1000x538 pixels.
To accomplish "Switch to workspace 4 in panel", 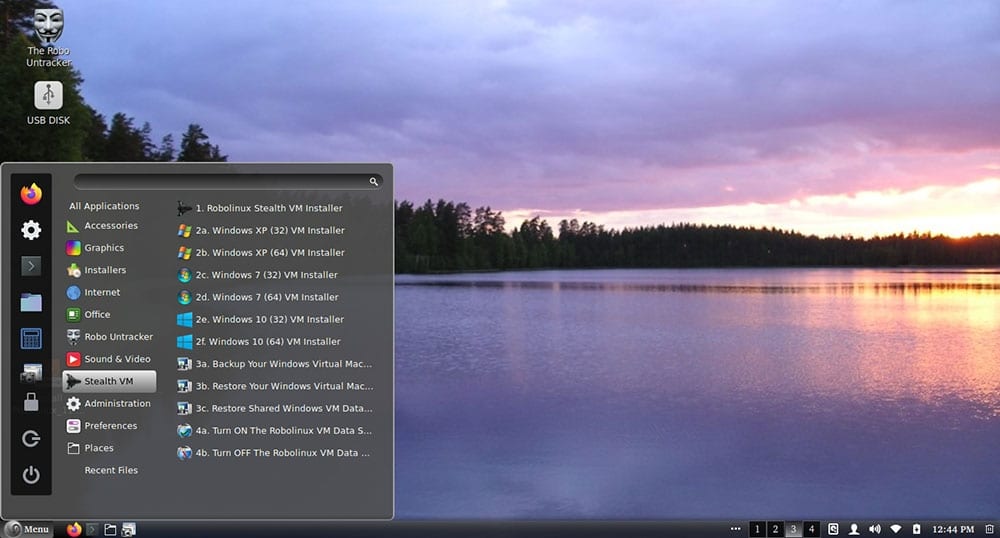I will pyautogui.click(x=811, y=529).
